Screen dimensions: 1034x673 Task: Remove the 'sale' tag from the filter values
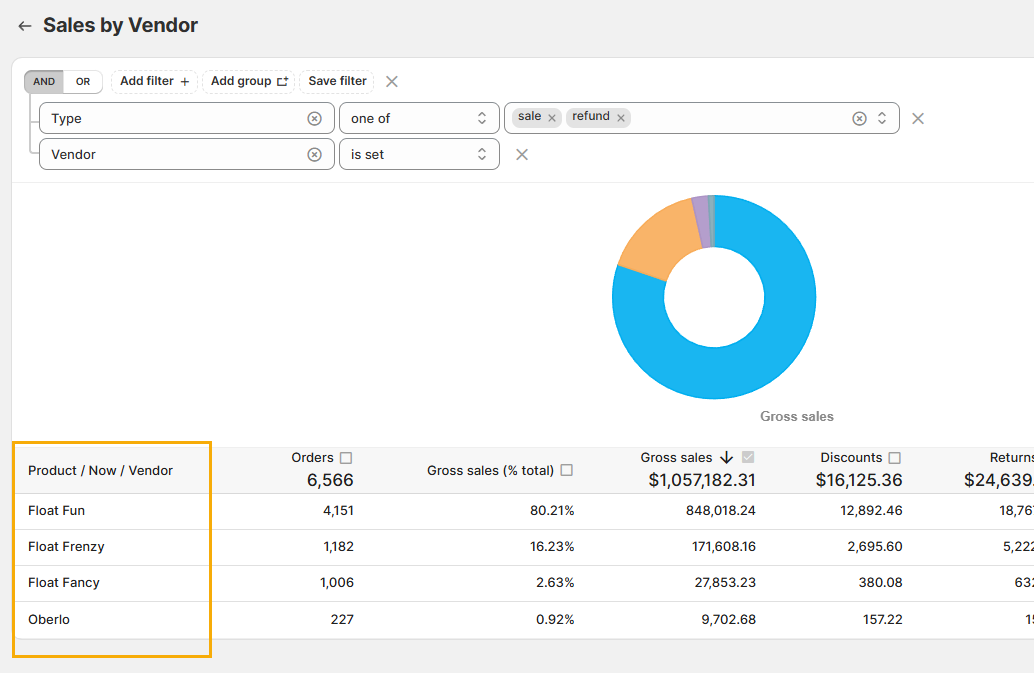coord(551,118)
